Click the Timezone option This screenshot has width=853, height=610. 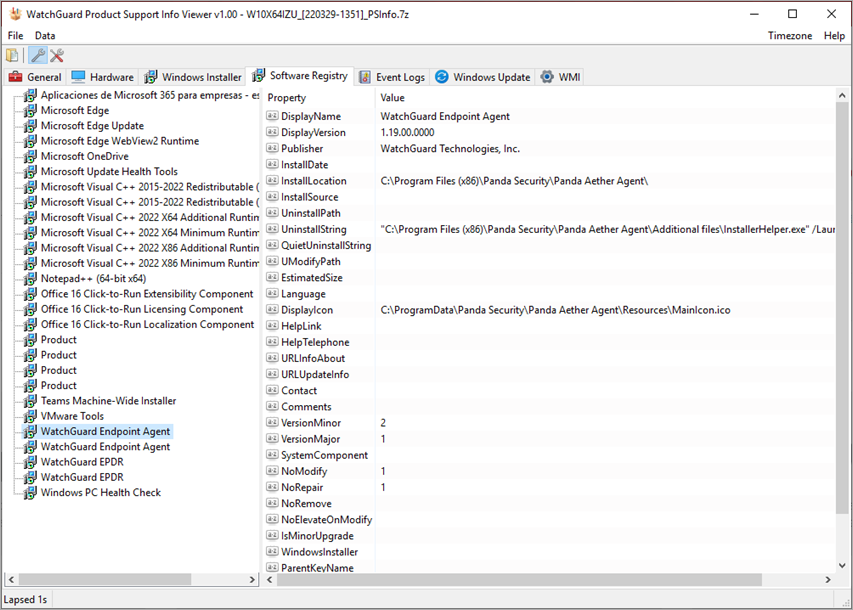click(790, 35)
